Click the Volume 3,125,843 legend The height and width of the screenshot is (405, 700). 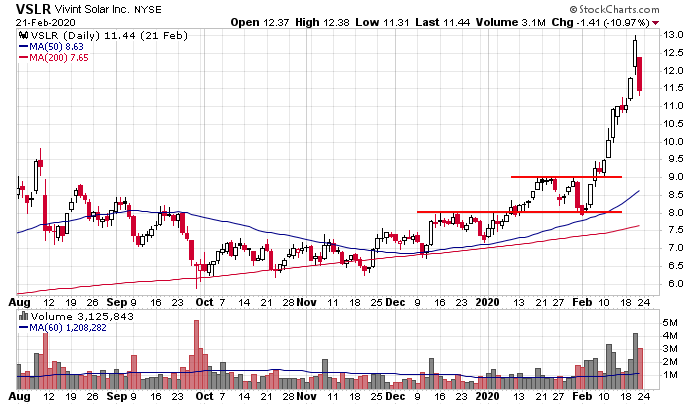pyautogui.click(x=82, y=317)
